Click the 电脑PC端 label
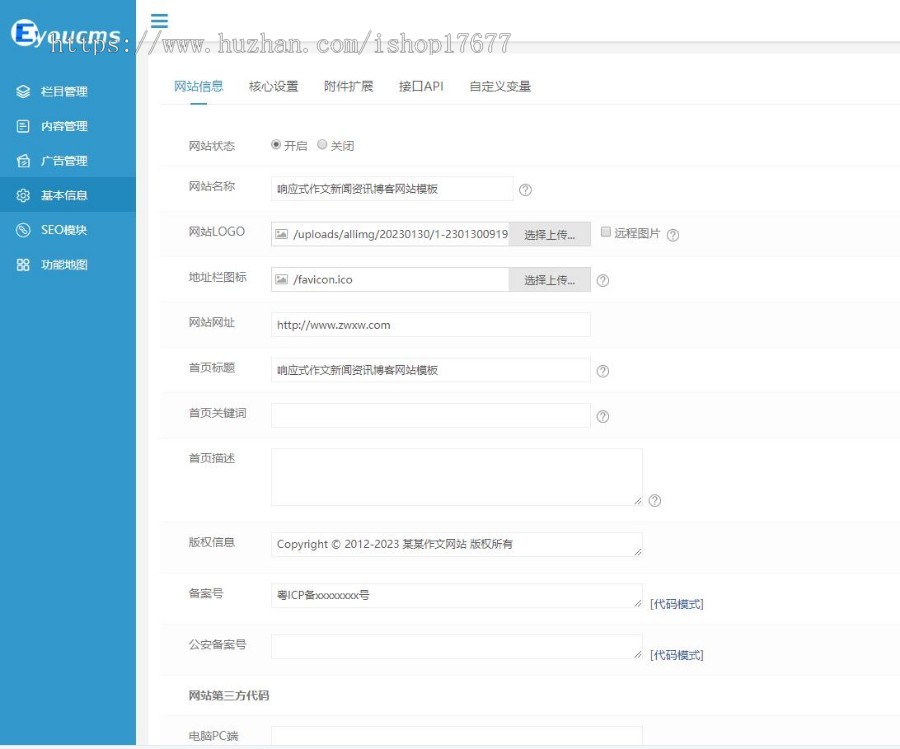Viewport: 900px width, 749px height. point(213,736)
